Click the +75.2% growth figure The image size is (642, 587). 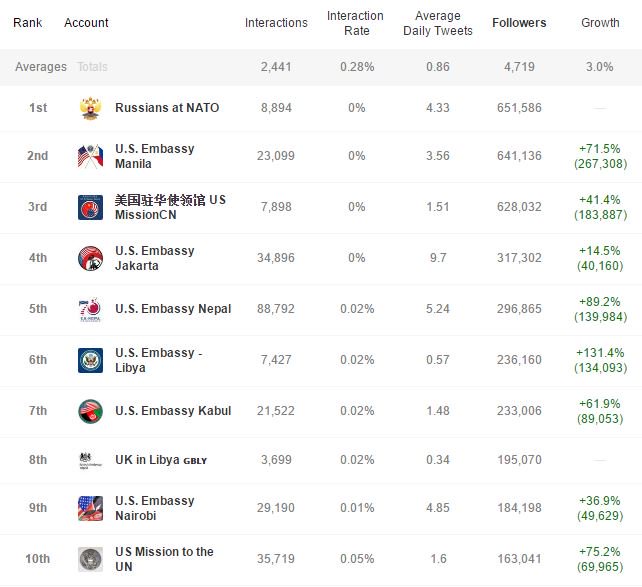[600, 552]
